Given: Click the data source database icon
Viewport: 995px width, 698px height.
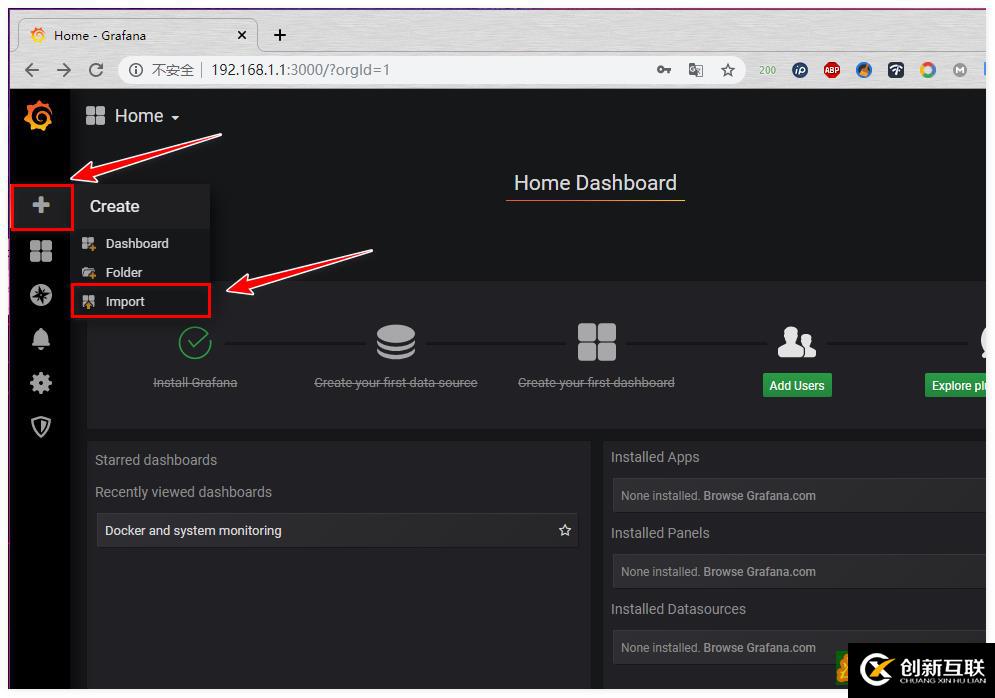Looking at the screenshot, I should pos(396,342).
